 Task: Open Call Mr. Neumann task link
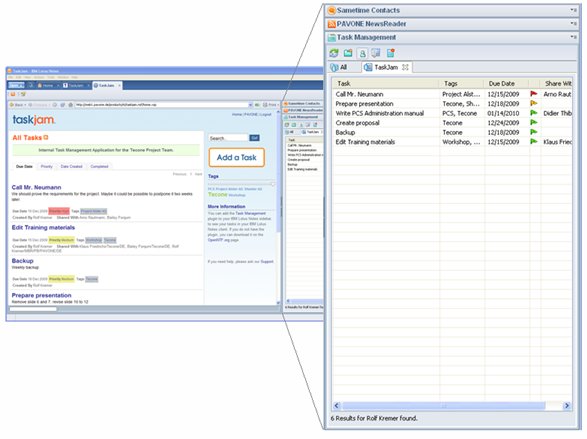pos(36,187)
